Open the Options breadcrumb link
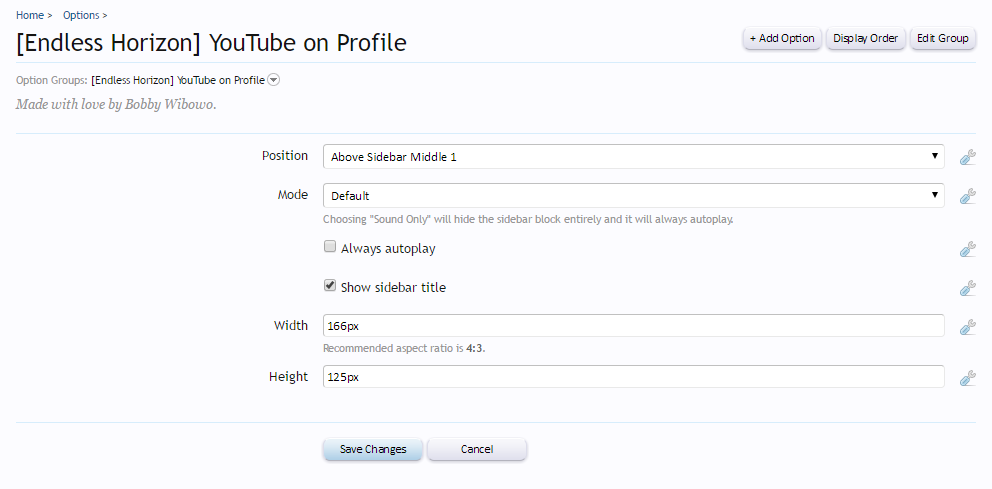 coord(81,15)
